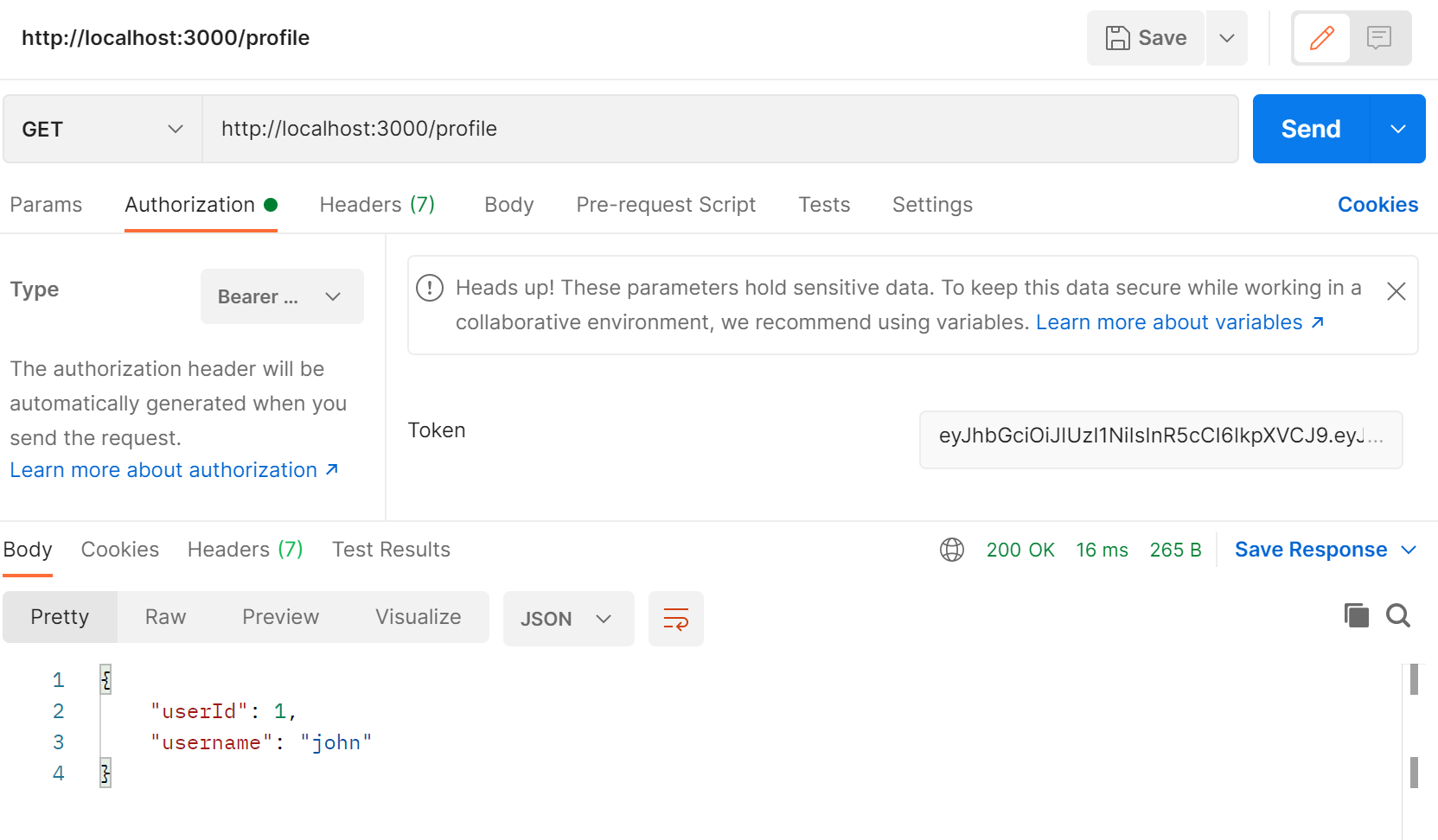Open the JSON format dropdown
This screenshot has width=1438, height=840.
568,619
